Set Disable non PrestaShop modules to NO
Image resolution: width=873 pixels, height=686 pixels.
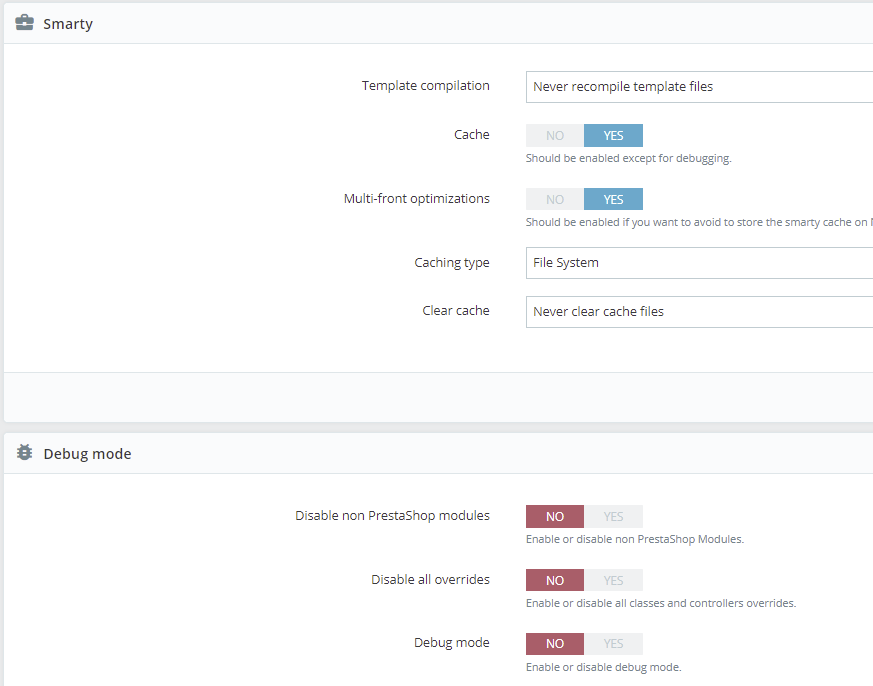point(555,517)
